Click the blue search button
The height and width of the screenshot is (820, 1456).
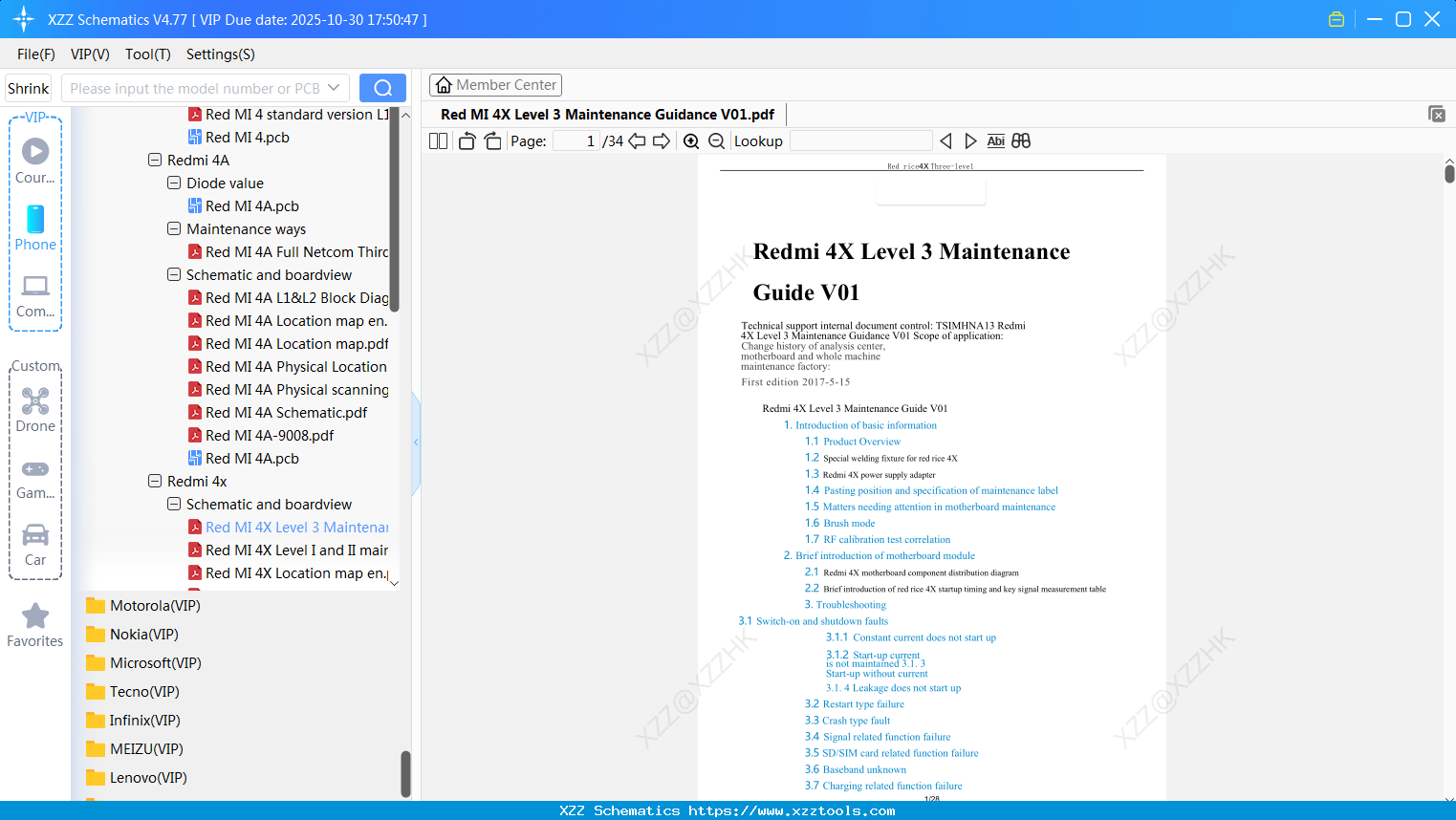[382, 88]
